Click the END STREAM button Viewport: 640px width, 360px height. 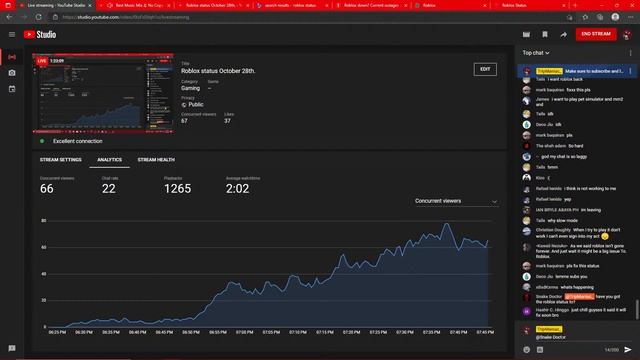point(596,34)
